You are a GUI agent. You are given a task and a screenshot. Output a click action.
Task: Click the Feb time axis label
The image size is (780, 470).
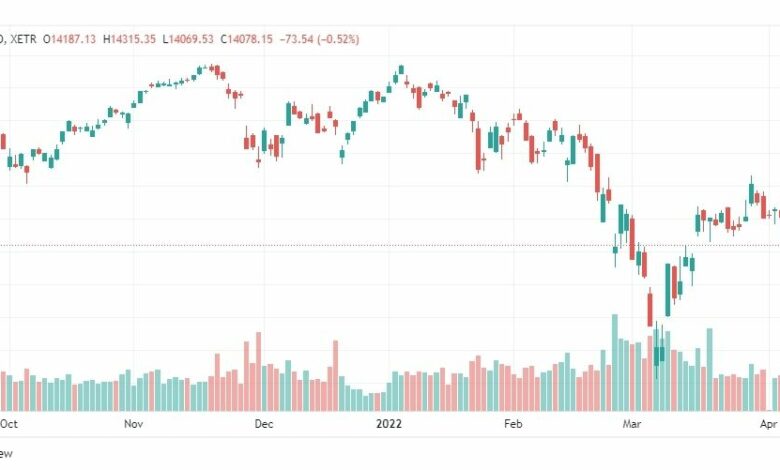click(x=513, y=424)
